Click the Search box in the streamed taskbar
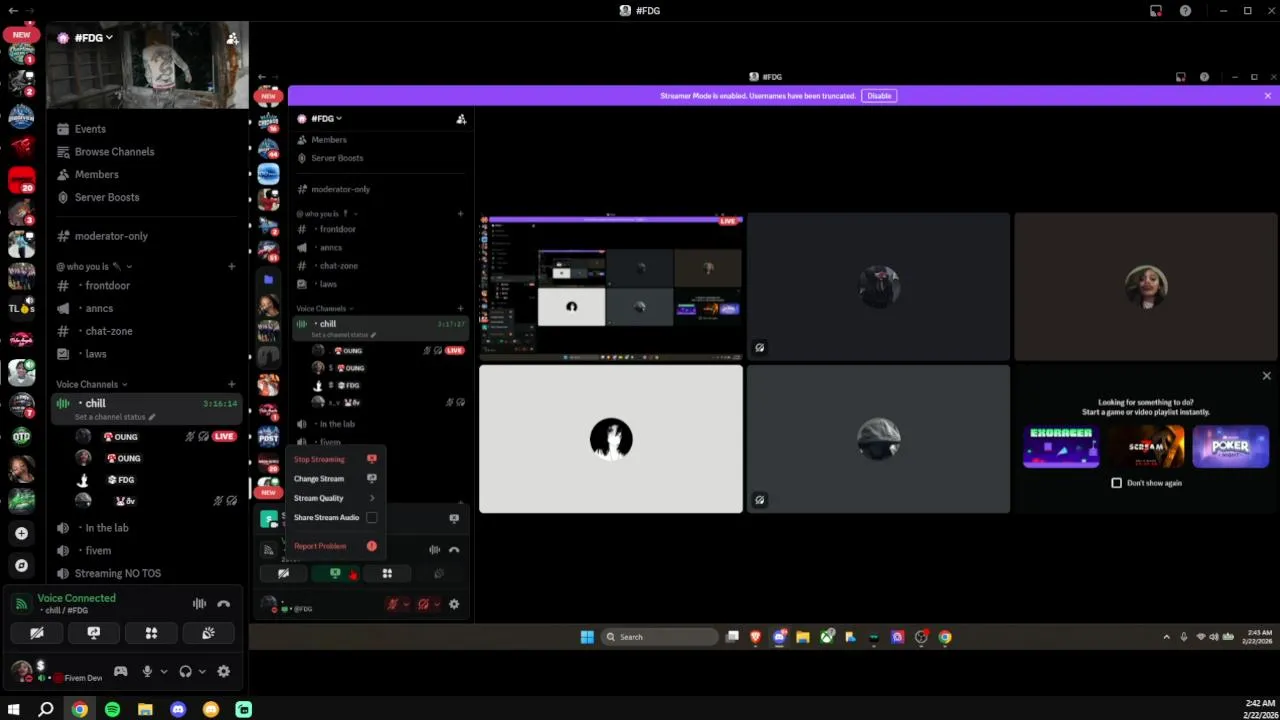Screen dimensions: 1280x720 point(660,637)
